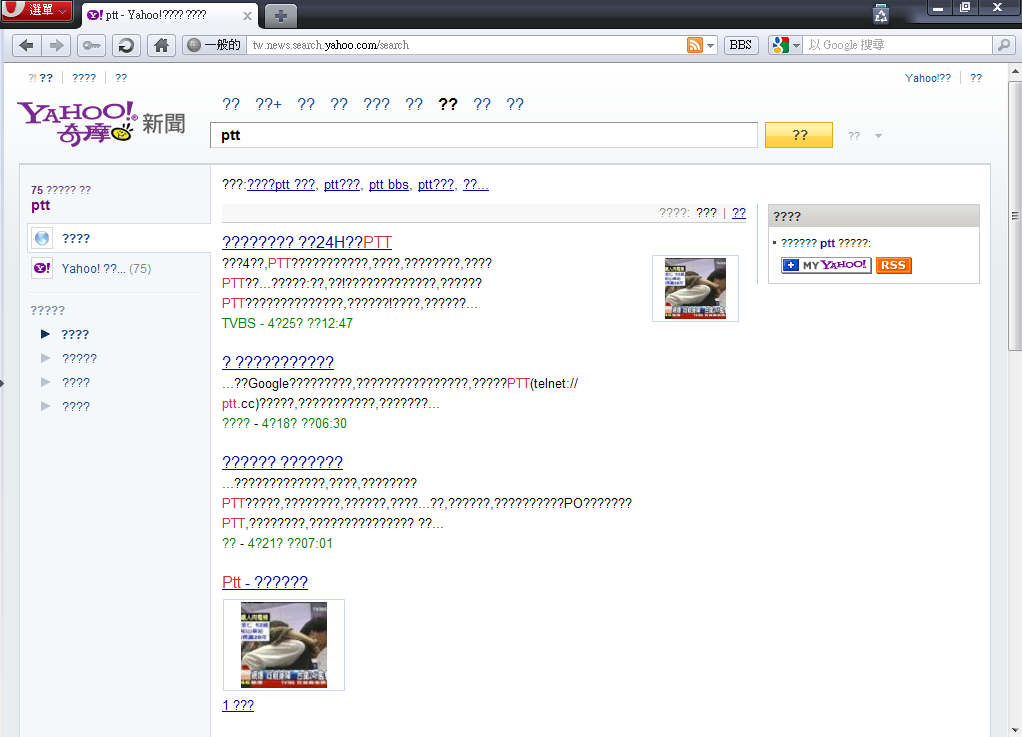Minimize the Opera window
Image resolution: width=1022 pixels, height=737 pixels.
[939, 8]
